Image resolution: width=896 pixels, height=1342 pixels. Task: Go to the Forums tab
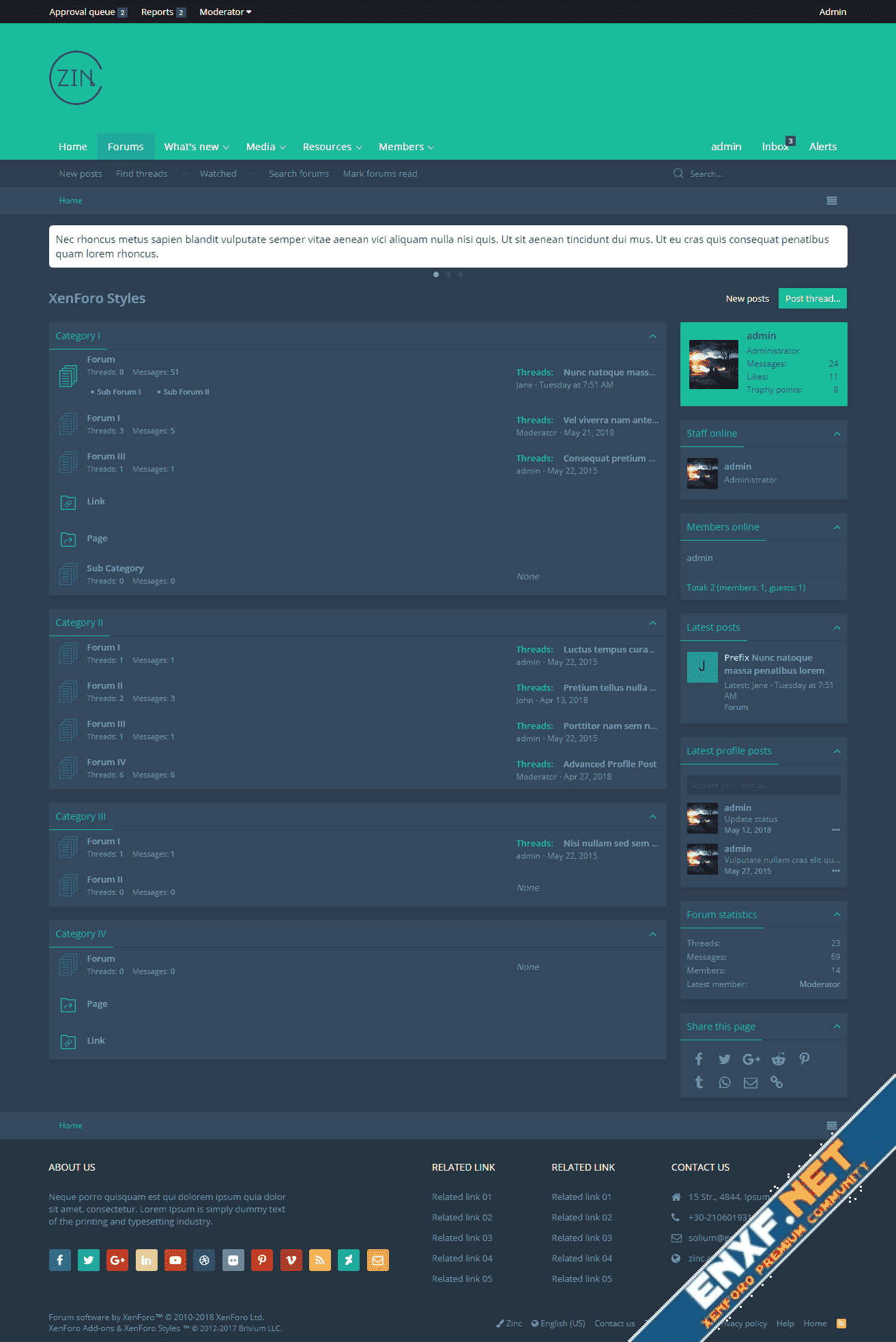126,147
